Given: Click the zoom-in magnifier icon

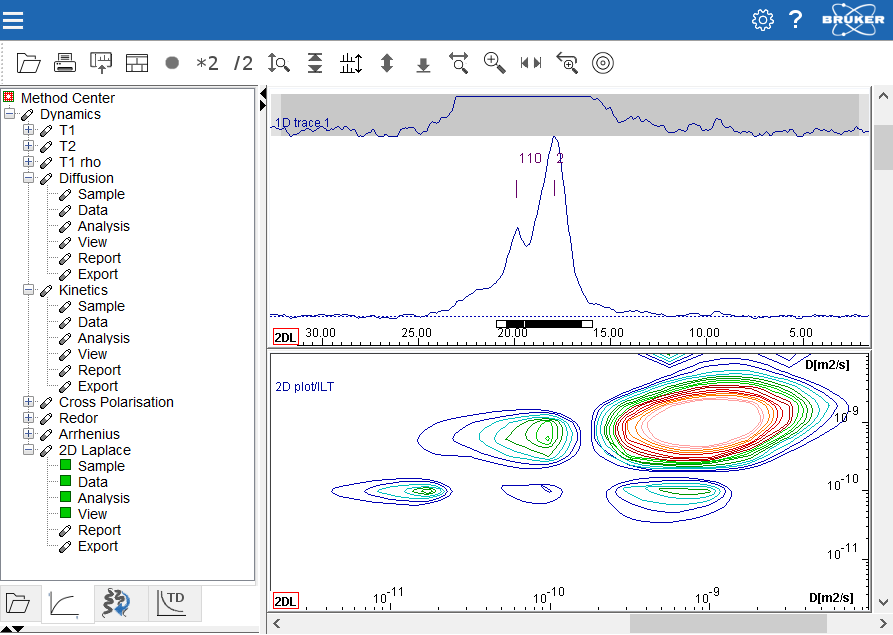Looking at the screenshot, I should click(x=494, y=63).
